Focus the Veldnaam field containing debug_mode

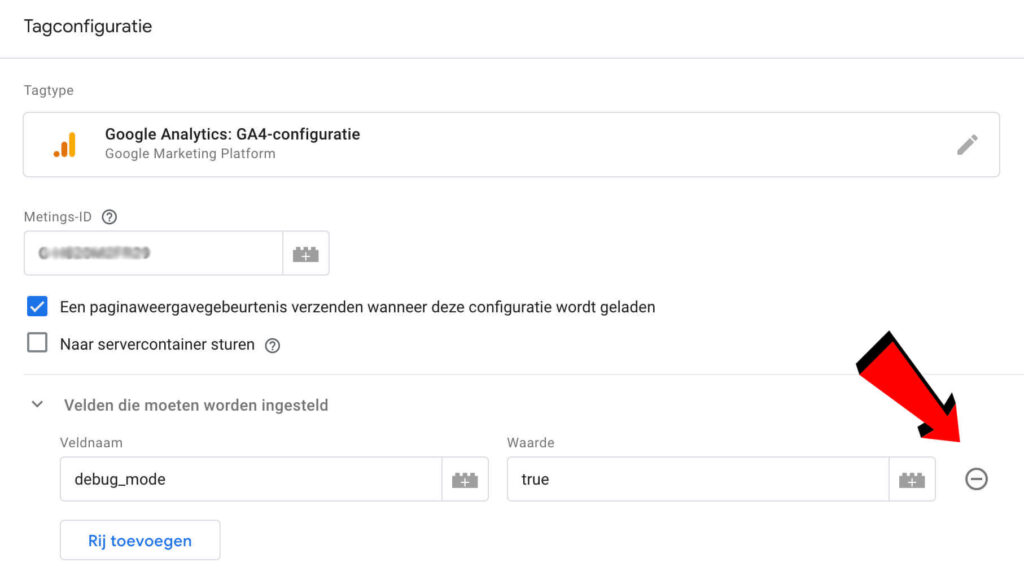point(250,480)
